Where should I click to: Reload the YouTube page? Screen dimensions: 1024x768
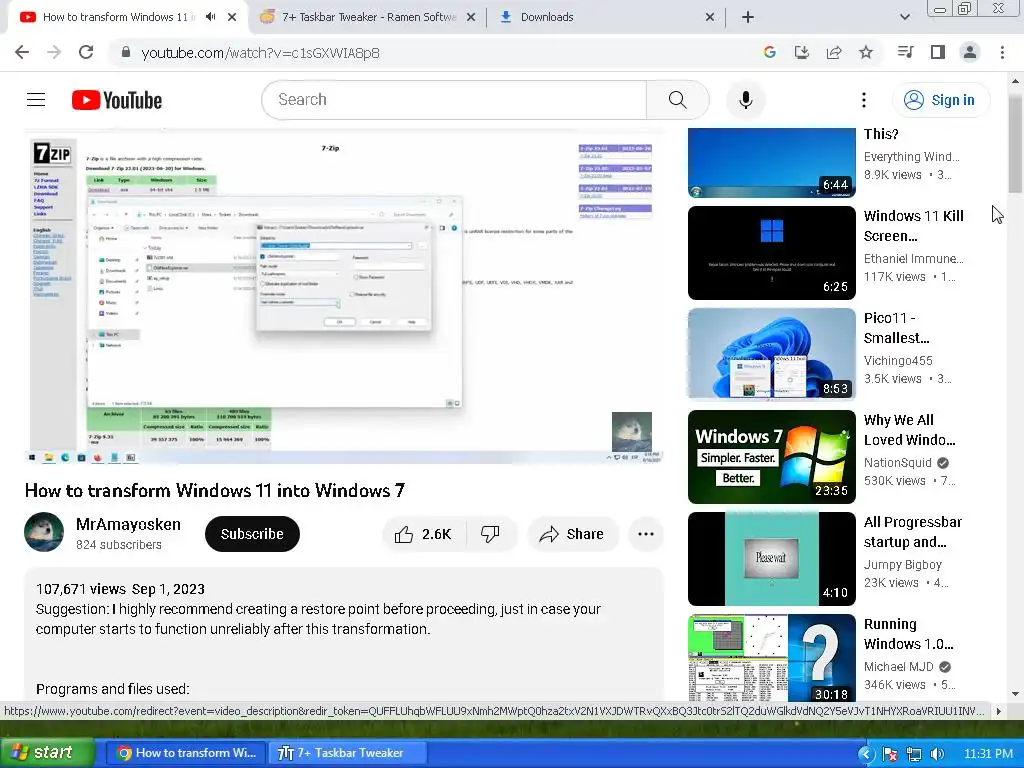pos(86,52)
